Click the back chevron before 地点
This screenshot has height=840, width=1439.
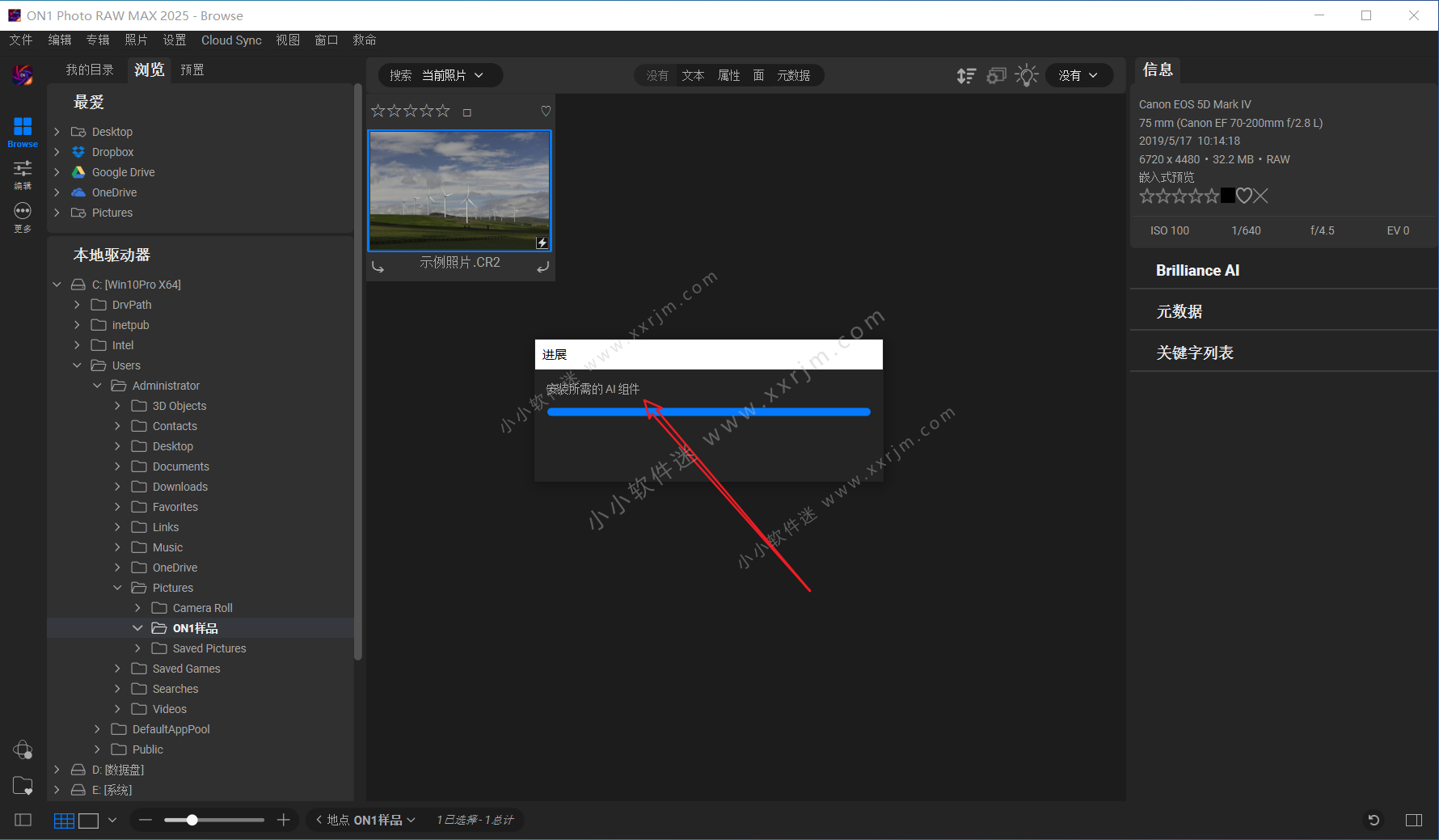319,820
